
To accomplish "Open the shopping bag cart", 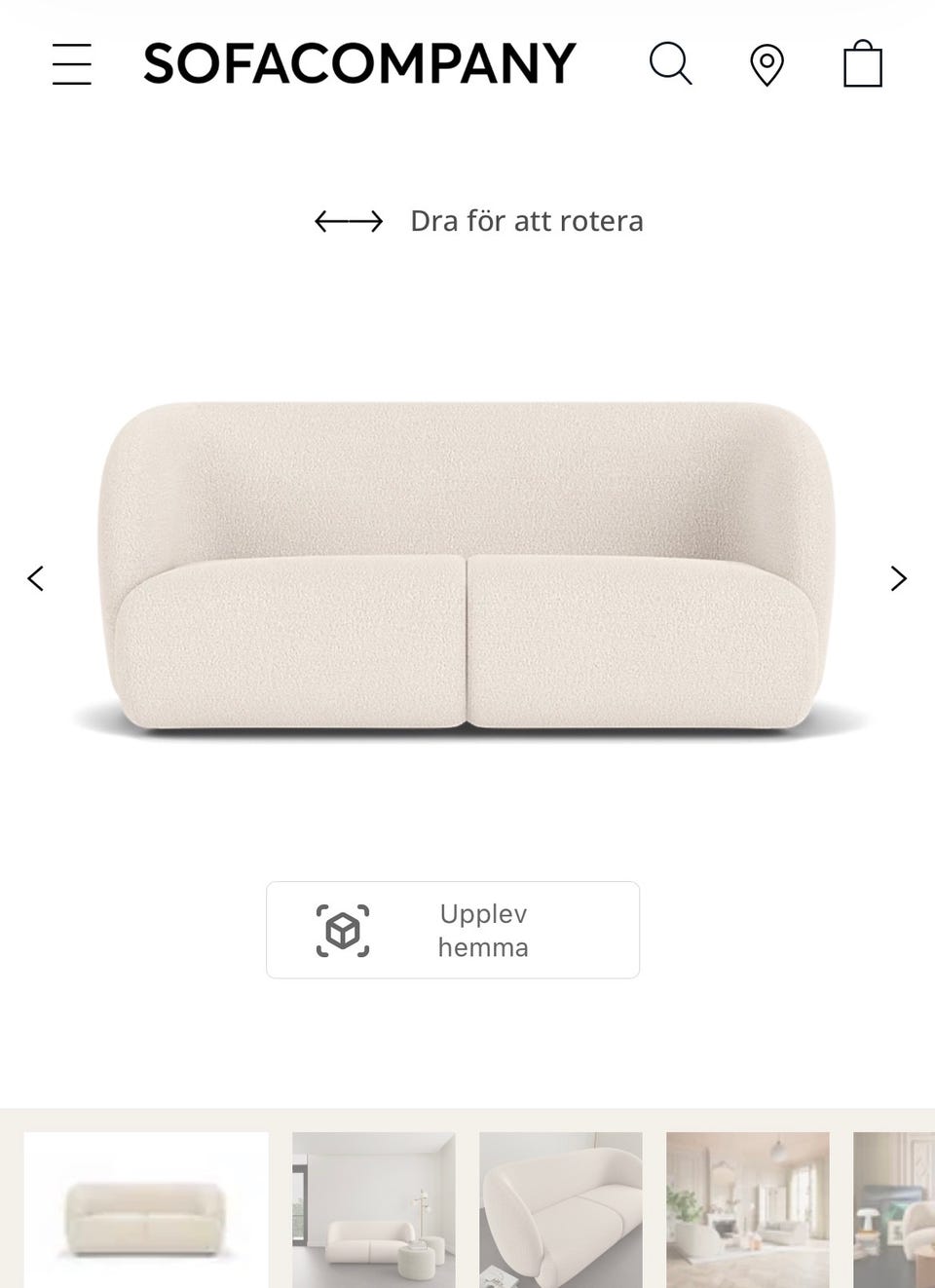I will [x=863, y=63].
